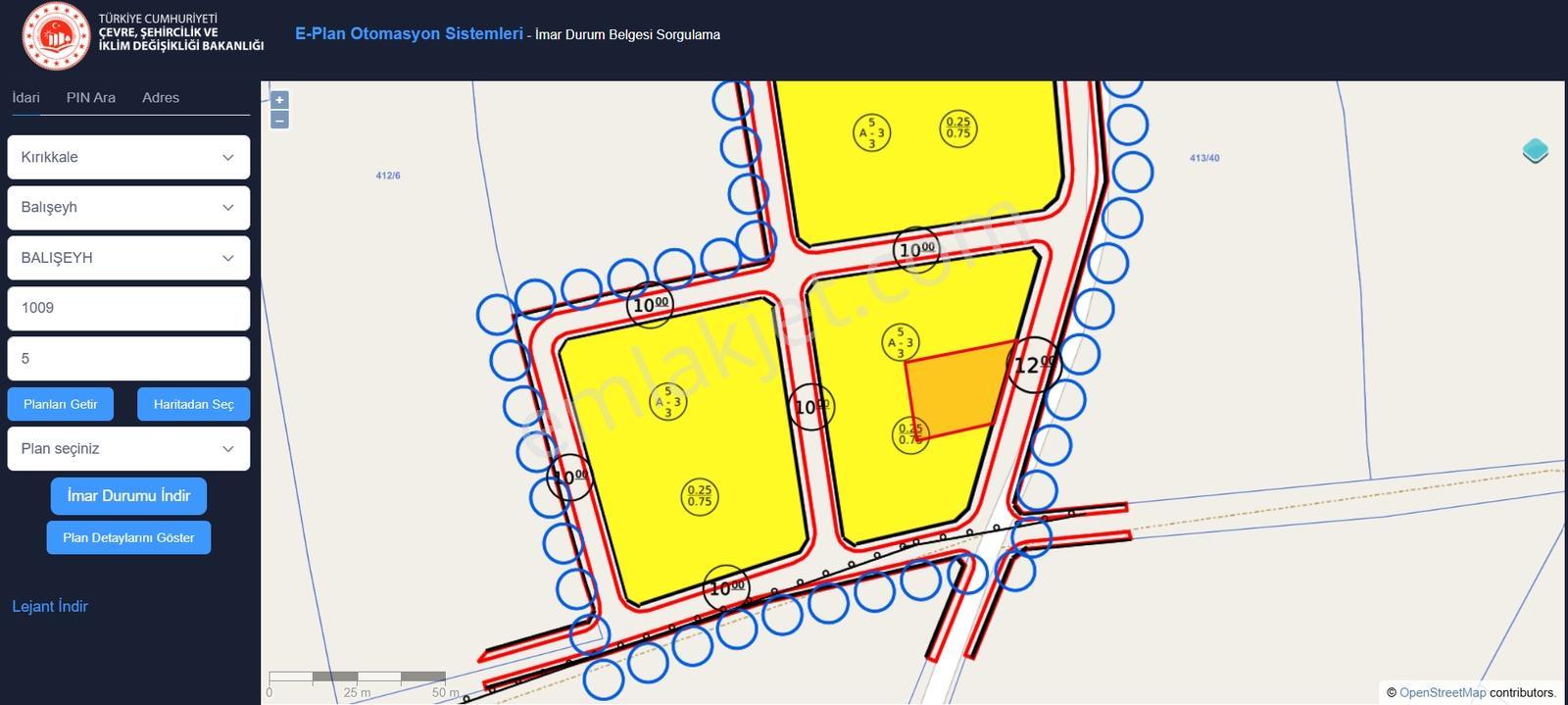Screen dimensions: 1568x705
Task: Click Plan Detaylarını Göster button
Action: click(128, 537)
